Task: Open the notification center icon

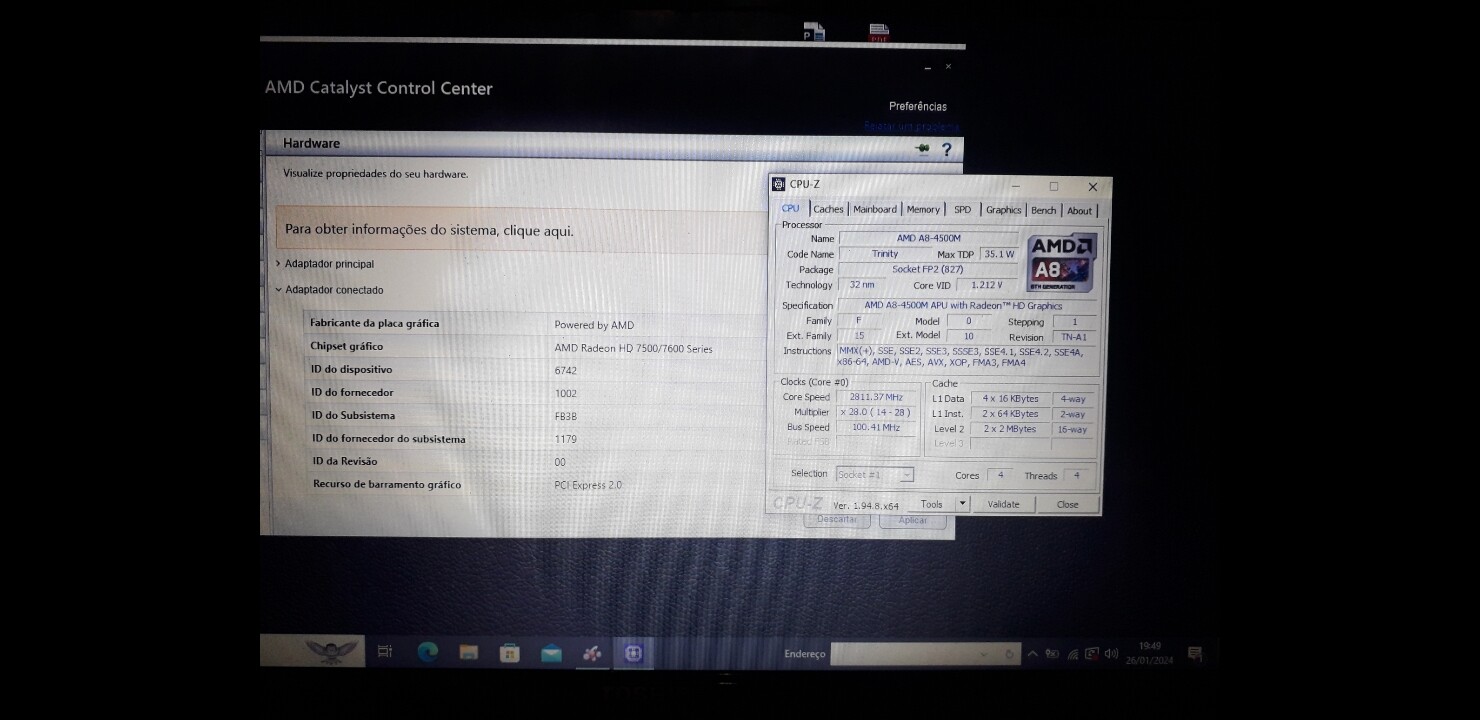Action: [x=1194, y=654]
